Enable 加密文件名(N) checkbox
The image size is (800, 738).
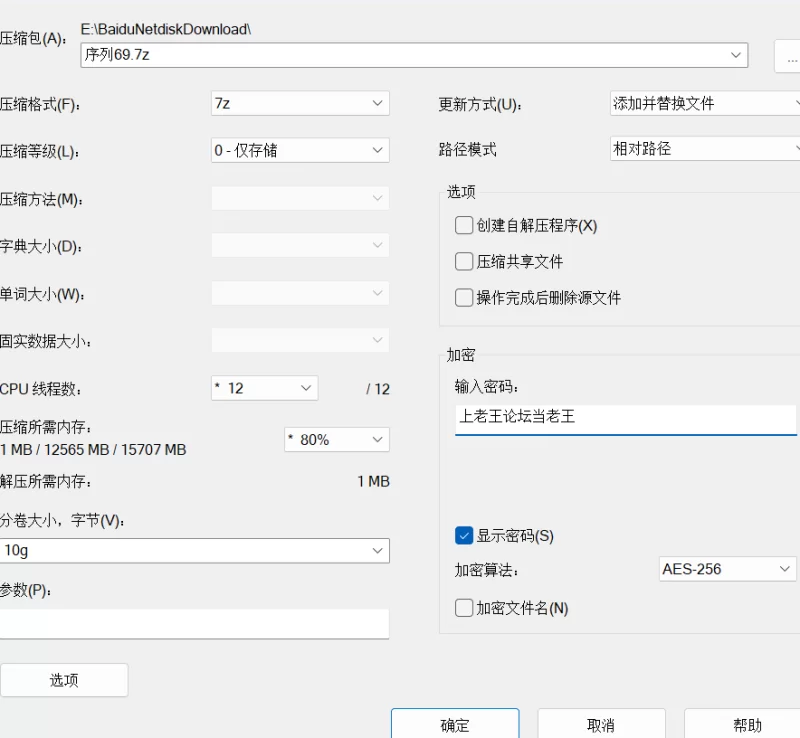464,608
